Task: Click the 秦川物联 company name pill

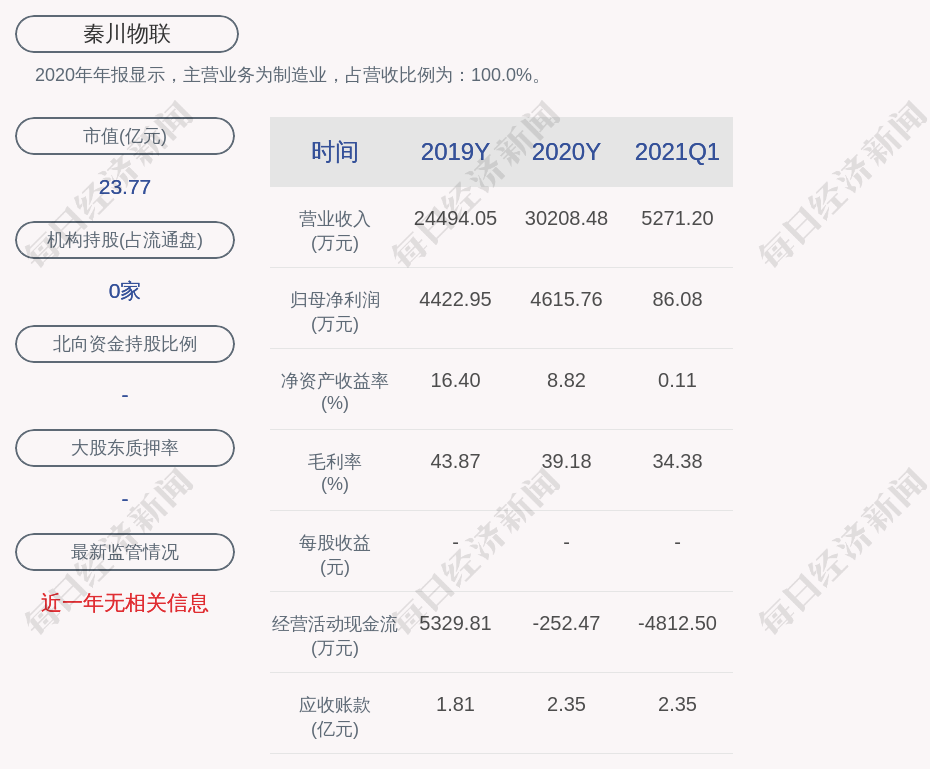Action: coord(127,34)
